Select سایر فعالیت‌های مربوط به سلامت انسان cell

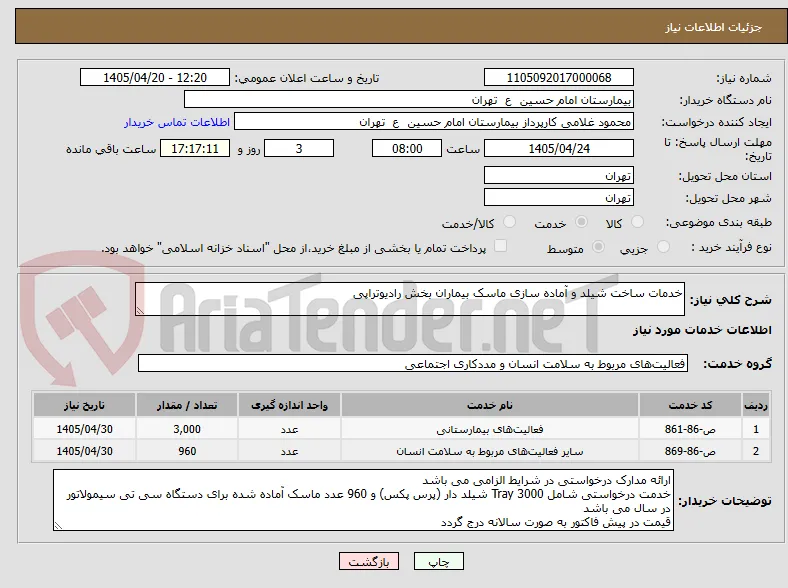coord(490,451)
